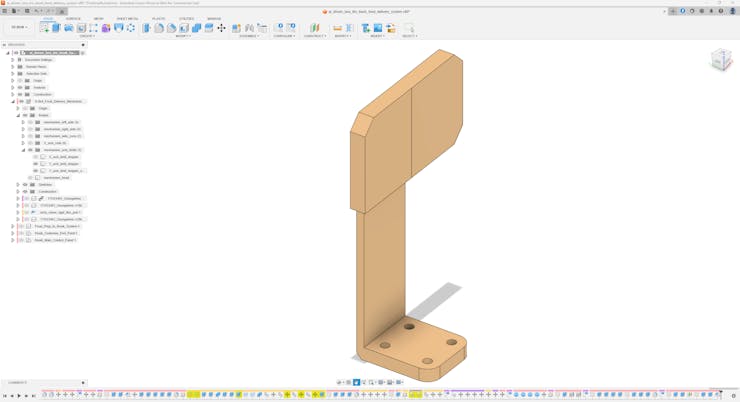Screen dimensions: 740x402
Task: Open the MODIFY menu label
Action: click(183, 36)
